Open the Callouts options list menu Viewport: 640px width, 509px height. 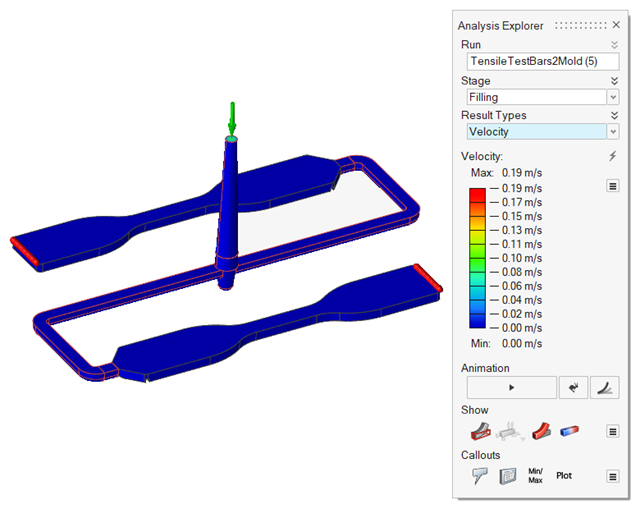[x=612, y=476]
